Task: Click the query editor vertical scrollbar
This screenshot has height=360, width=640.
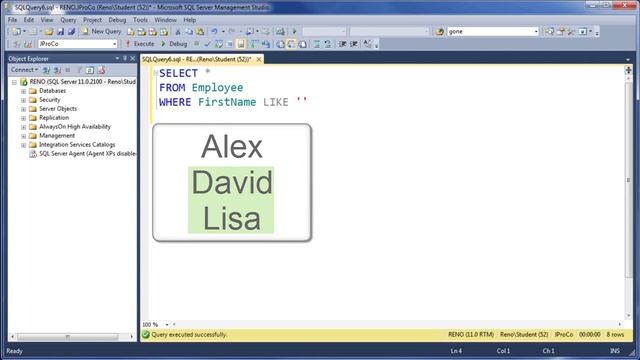Action: pos(628,180)
